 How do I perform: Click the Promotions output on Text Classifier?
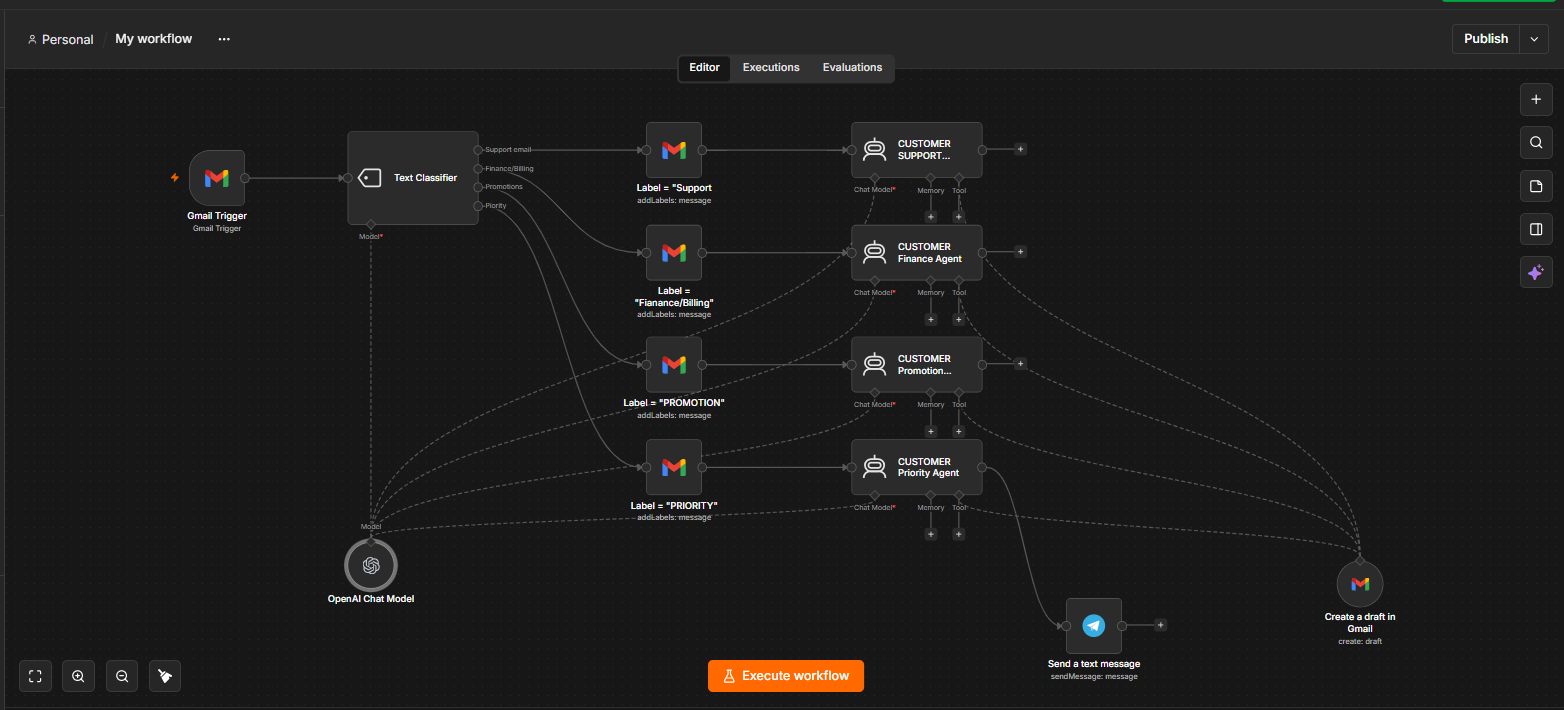pyautogui.click(x=478, y=187)
